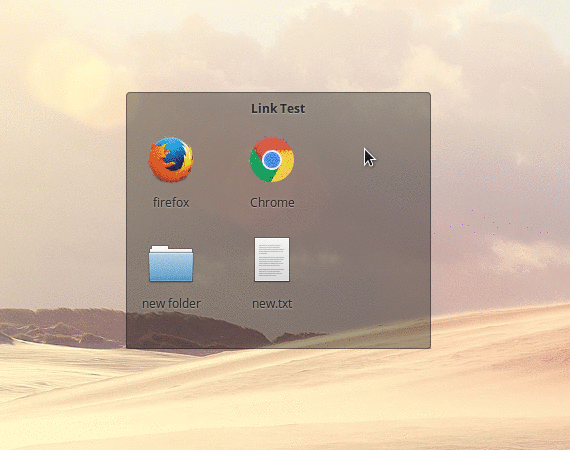Image resolution: width=570 pixels, height=450 pixels.
Task: Click the "new folder" text label
Action: pyautogui.click(x=171, y=304)
